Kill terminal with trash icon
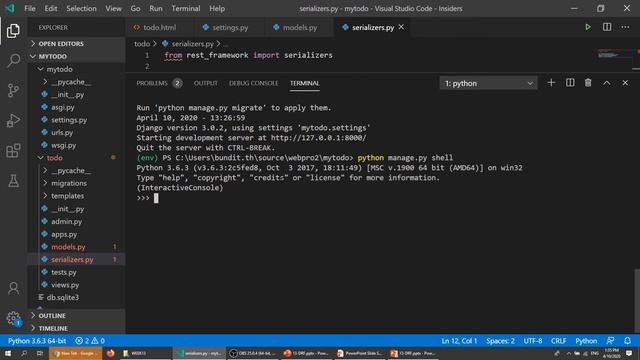Image resolution: width=640 pixels, height=360 pixels. tap(588, 83)
